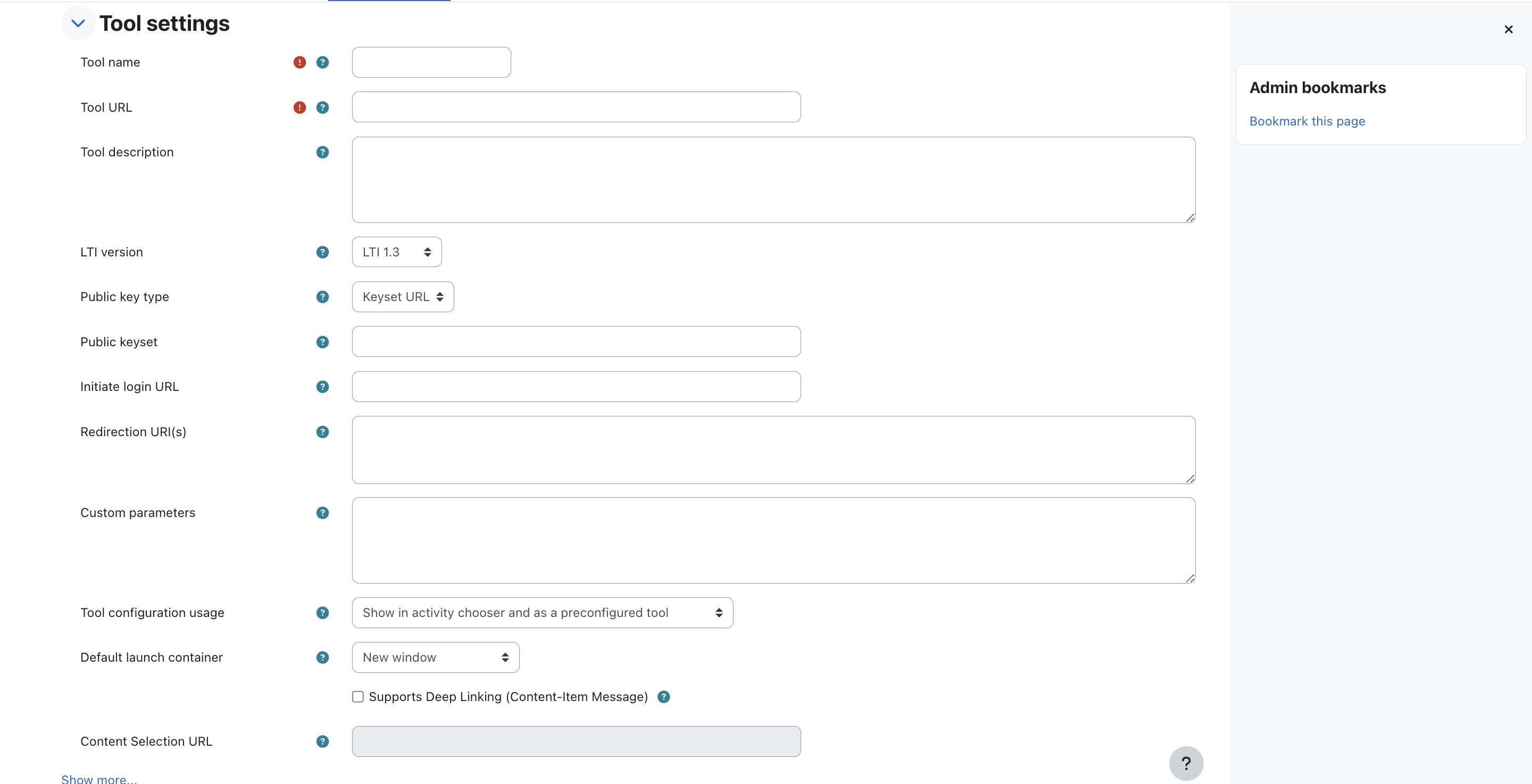Image resolution: width=1532 pixels, height=784 pixels.
Task: Click into the Tool URL field
Action: 576,107
